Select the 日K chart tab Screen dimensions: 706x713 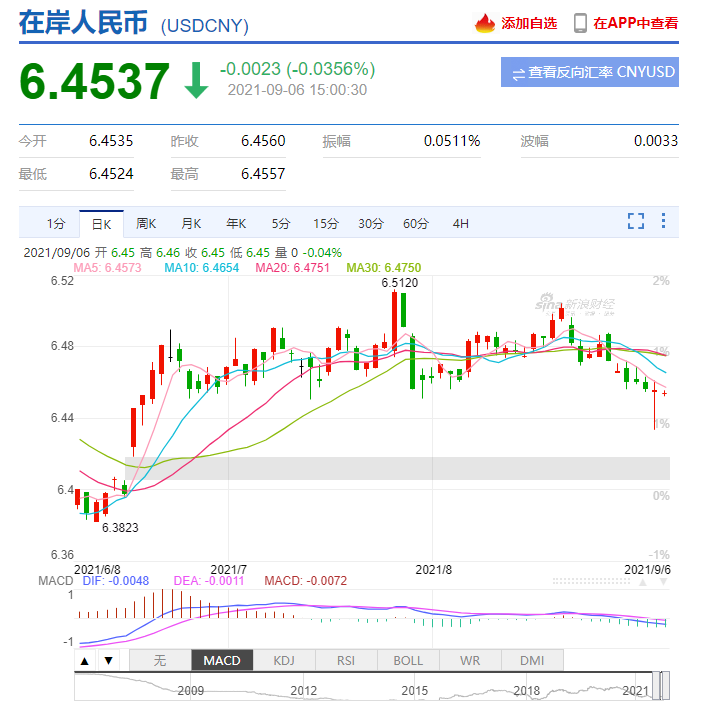pyautogui.click(x=101, y=224)
